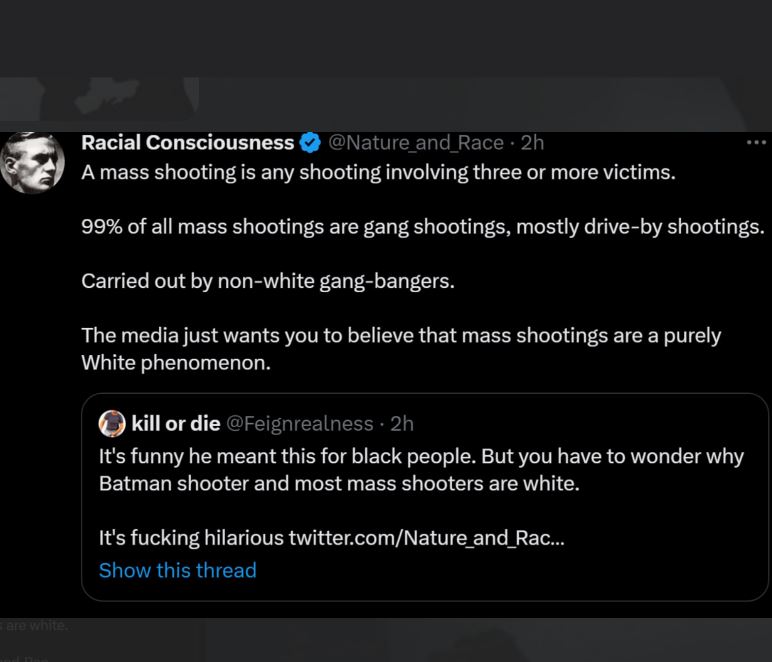The width and height of the screenshot is (772, 662).
Task: Select the kill or die display name
Action: coord(176,423)
